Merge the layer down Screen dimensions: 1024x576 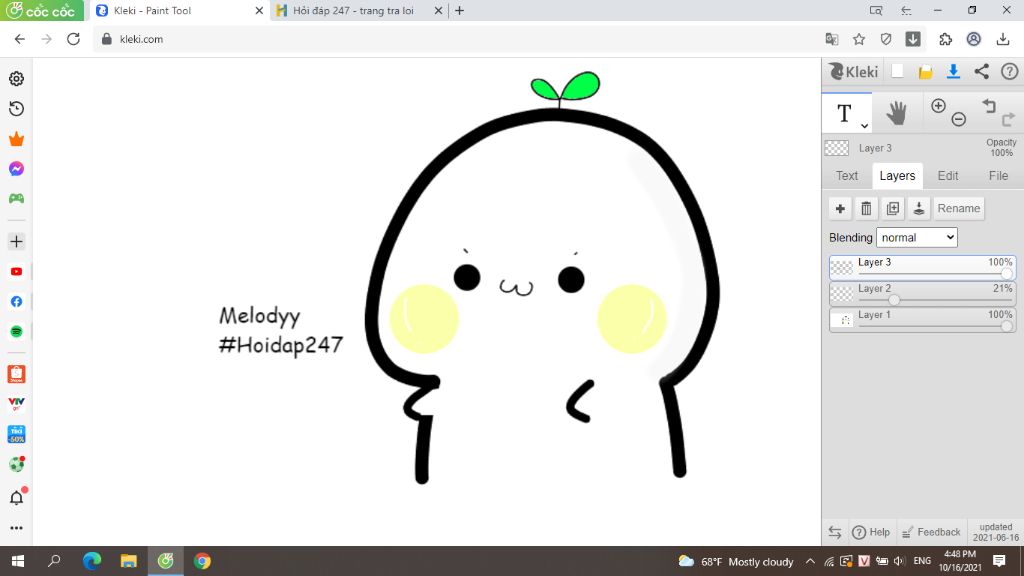(919, 208)
